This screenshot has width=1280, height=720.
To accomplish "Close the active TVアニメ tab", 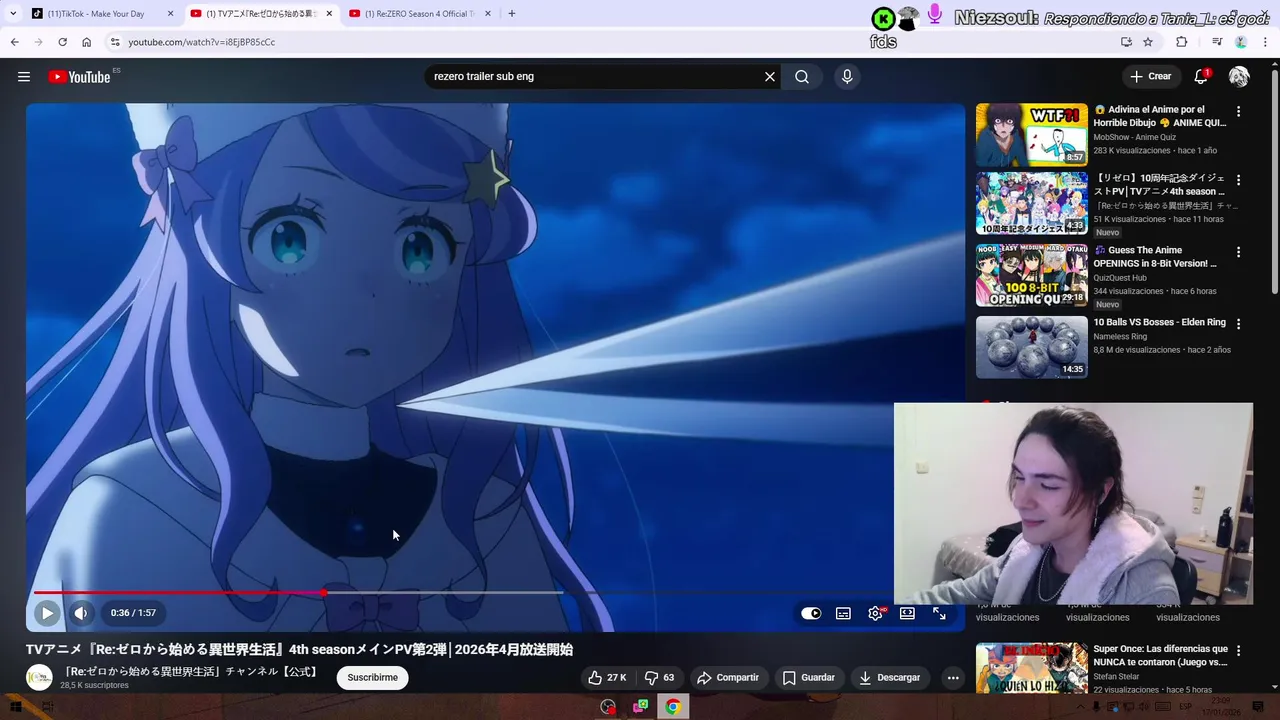I will (329, 14).
